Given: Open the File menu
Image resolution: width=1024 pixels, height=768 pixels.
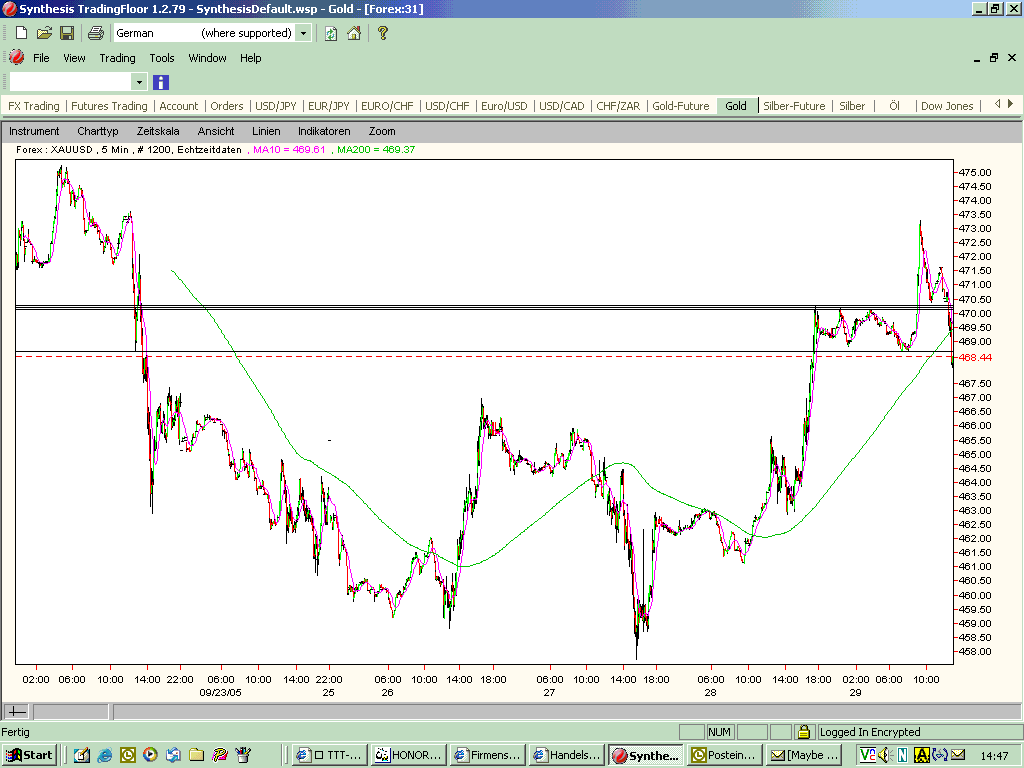Looking at the screenshot, I should (41, 58).
